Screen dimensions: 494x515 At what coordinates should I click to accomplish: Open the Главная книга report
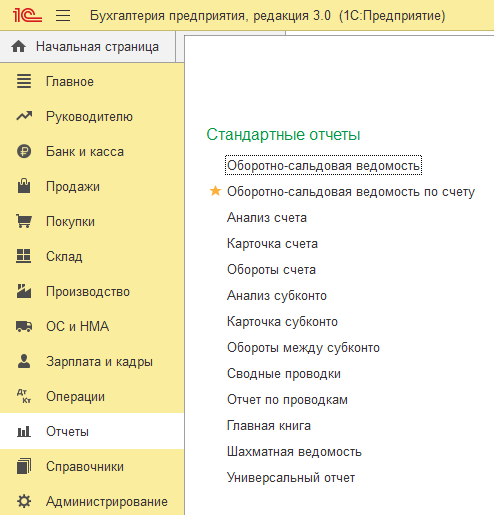[269, 426]
